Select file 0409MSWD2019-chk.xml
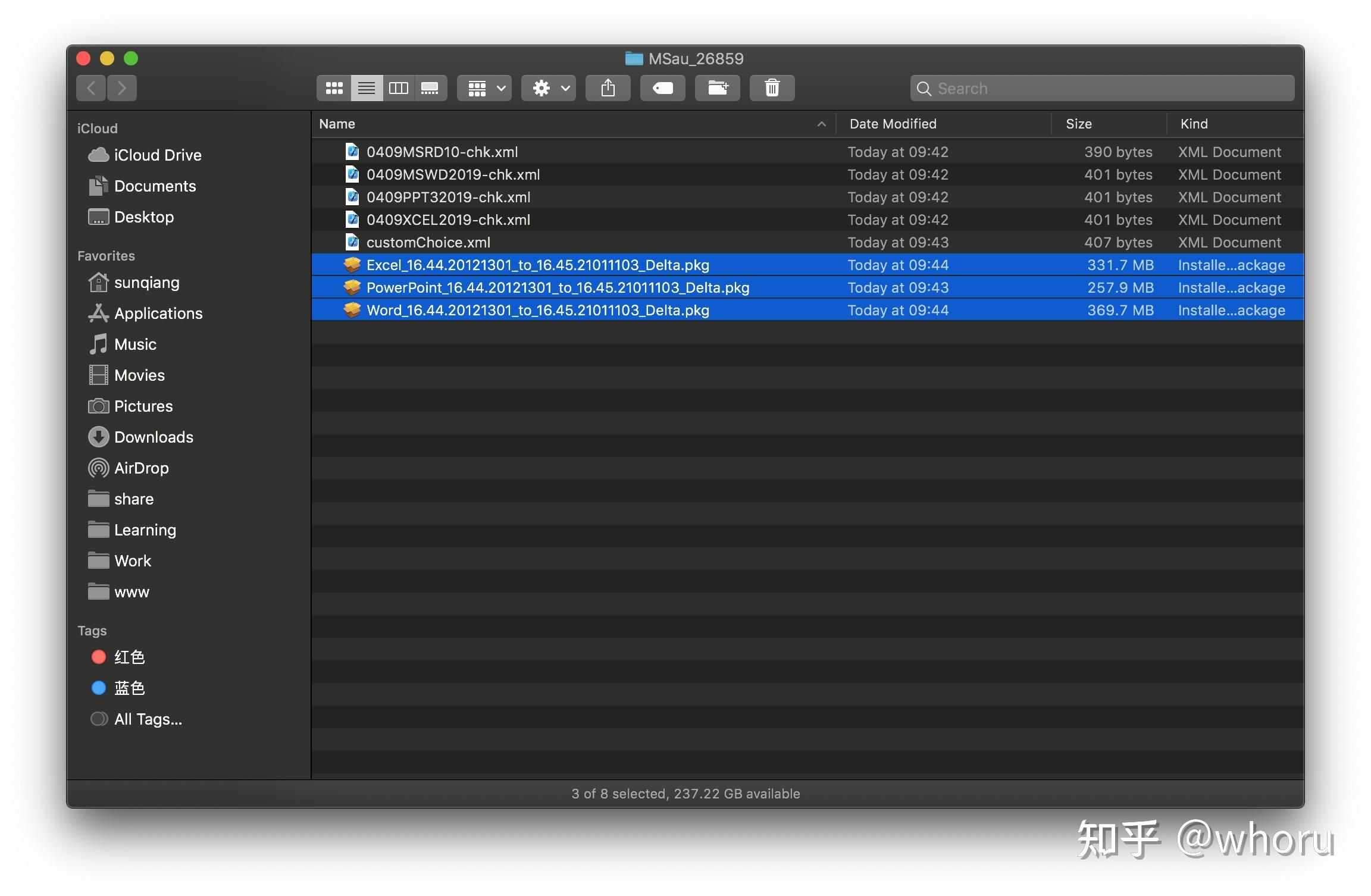The width and height of the screenshot is (1371, 896). tap(807, 174)
